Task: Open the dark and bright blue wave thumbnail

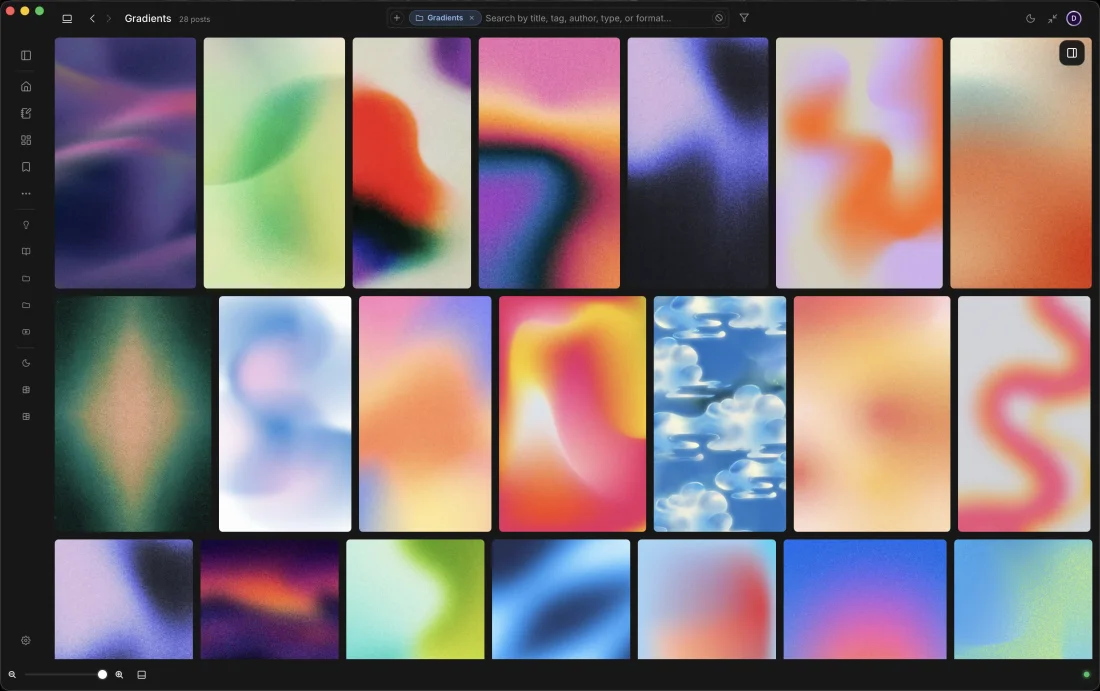Action: 561,599
